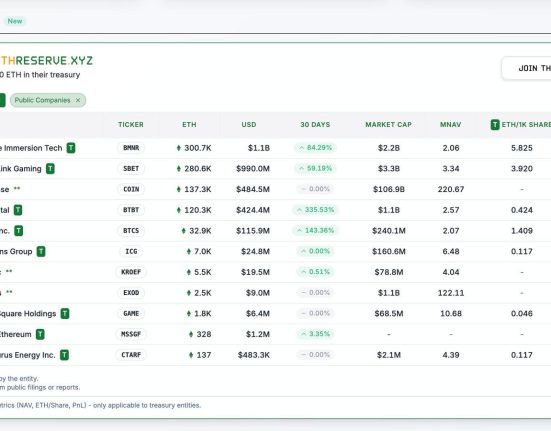Screen dimensions: 551x431
Task: Click the MSSGF ticker pill
Action: [131, 334]
